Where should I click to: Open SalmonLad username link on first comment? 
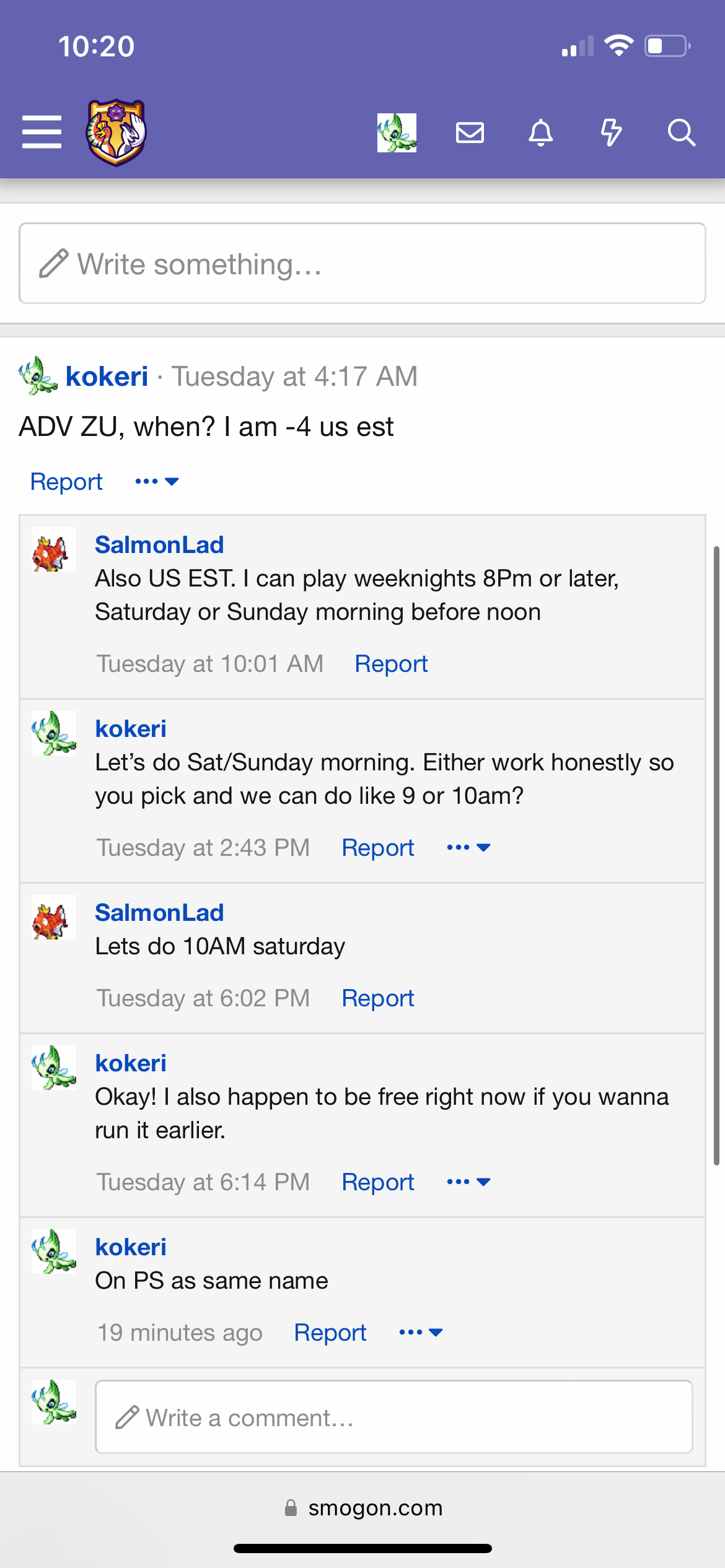(x=159, y=544)
